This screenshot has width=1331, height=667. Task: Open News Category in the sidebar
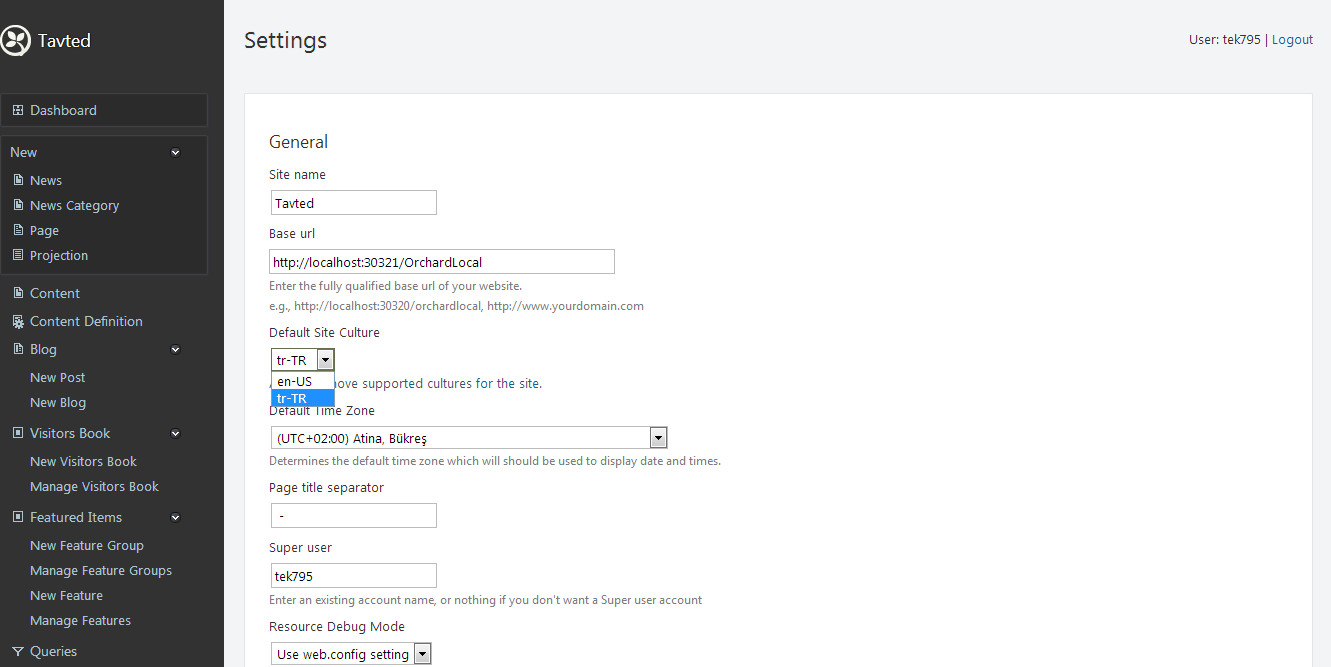click(x=74, y=205)
